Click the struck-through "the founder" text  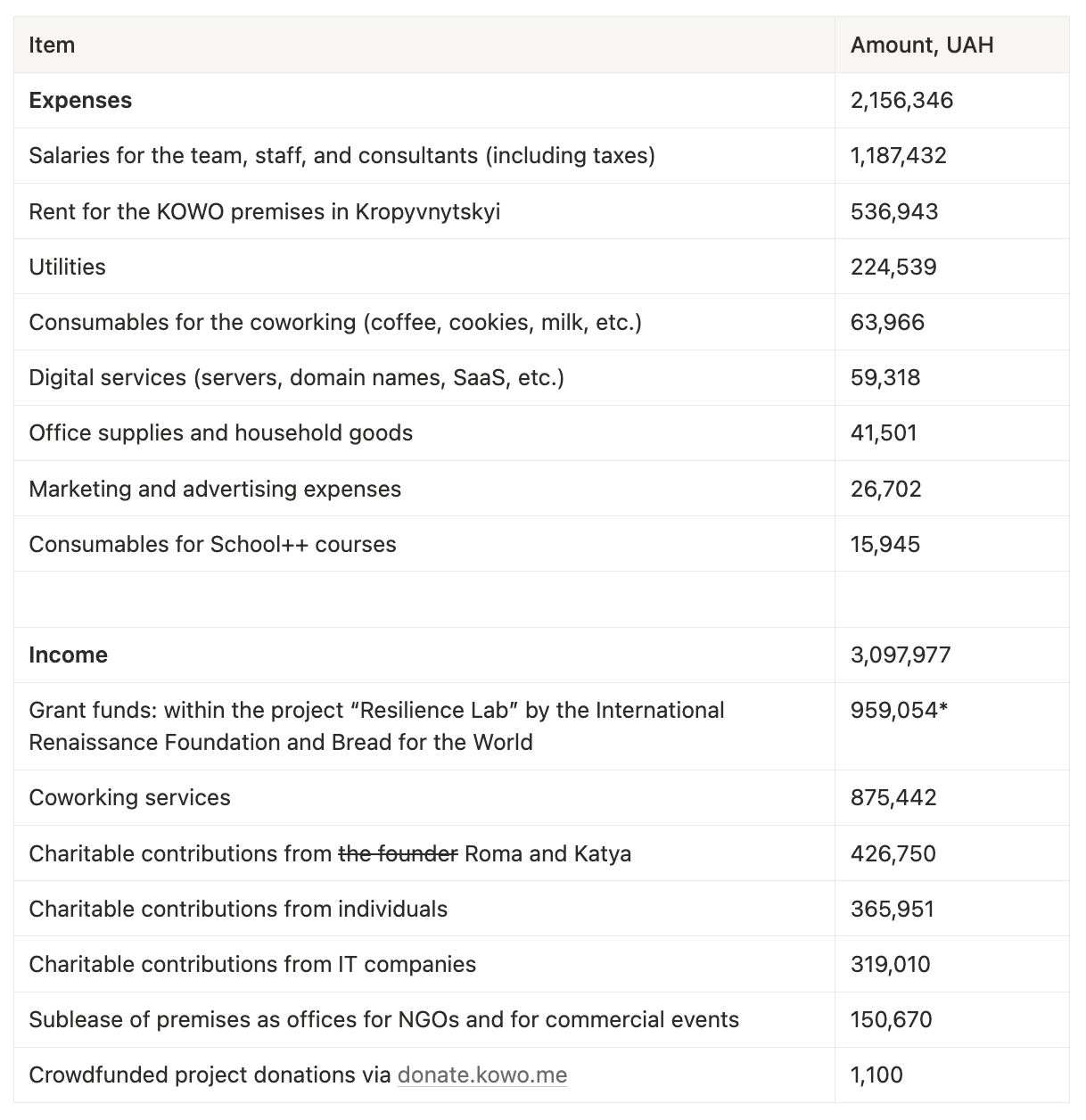tap(398, 854)
